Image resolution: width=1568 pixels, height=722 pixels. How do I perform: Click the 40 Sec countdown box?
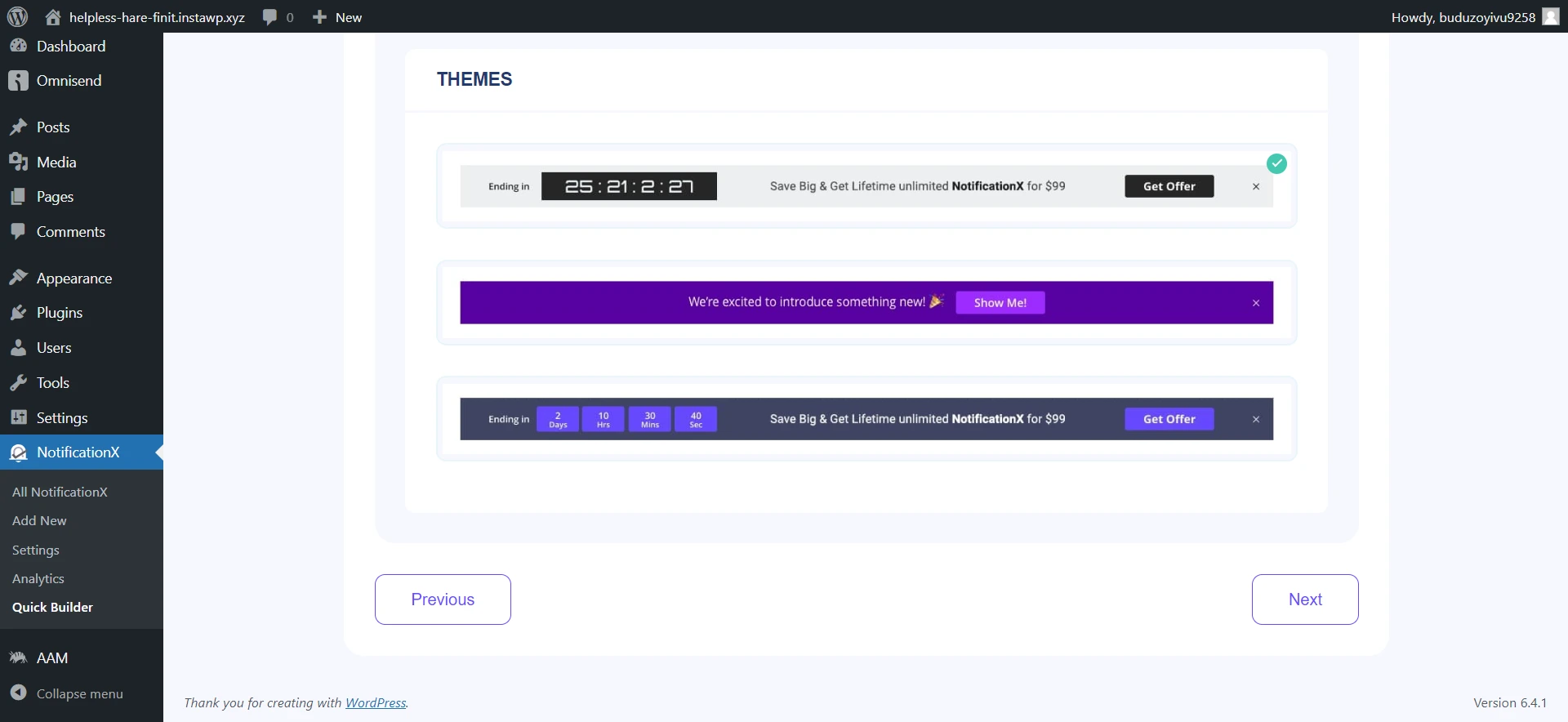(x=696, y=419)
